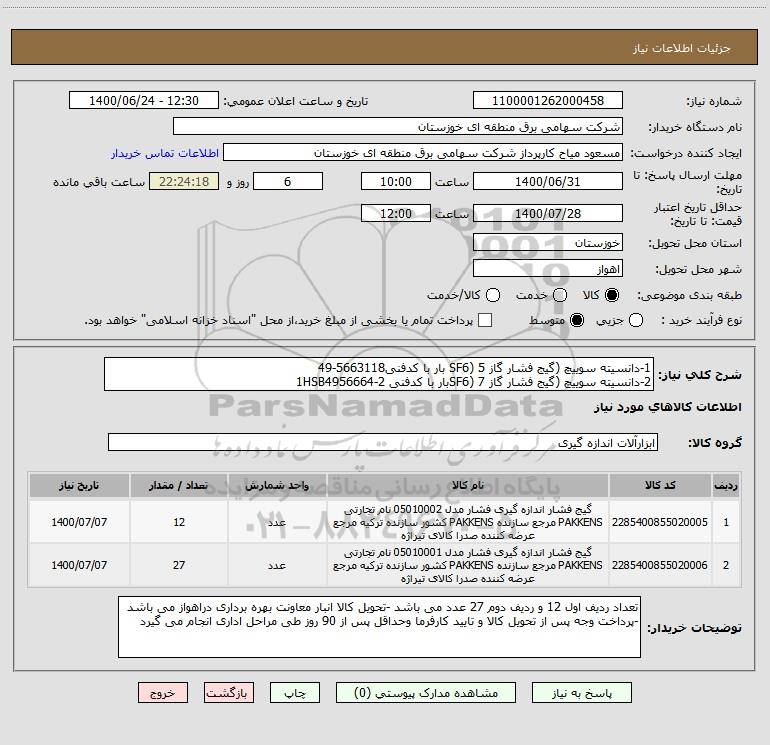Click quantity cell showing 12
The height and width of the screenshot is (745, 770).
pos(179,522)
